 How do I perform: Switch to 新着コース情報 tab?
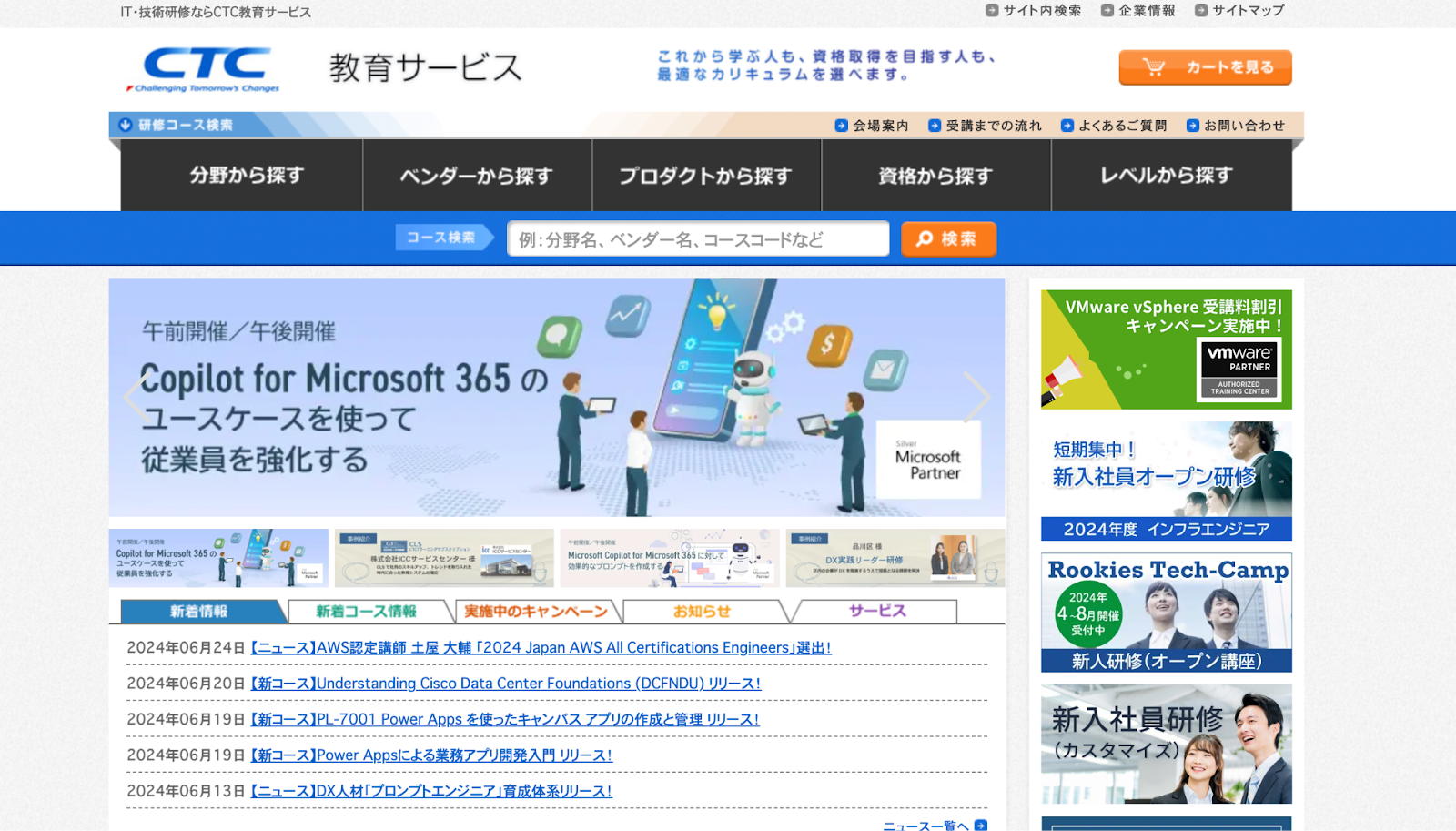point(367,612)
